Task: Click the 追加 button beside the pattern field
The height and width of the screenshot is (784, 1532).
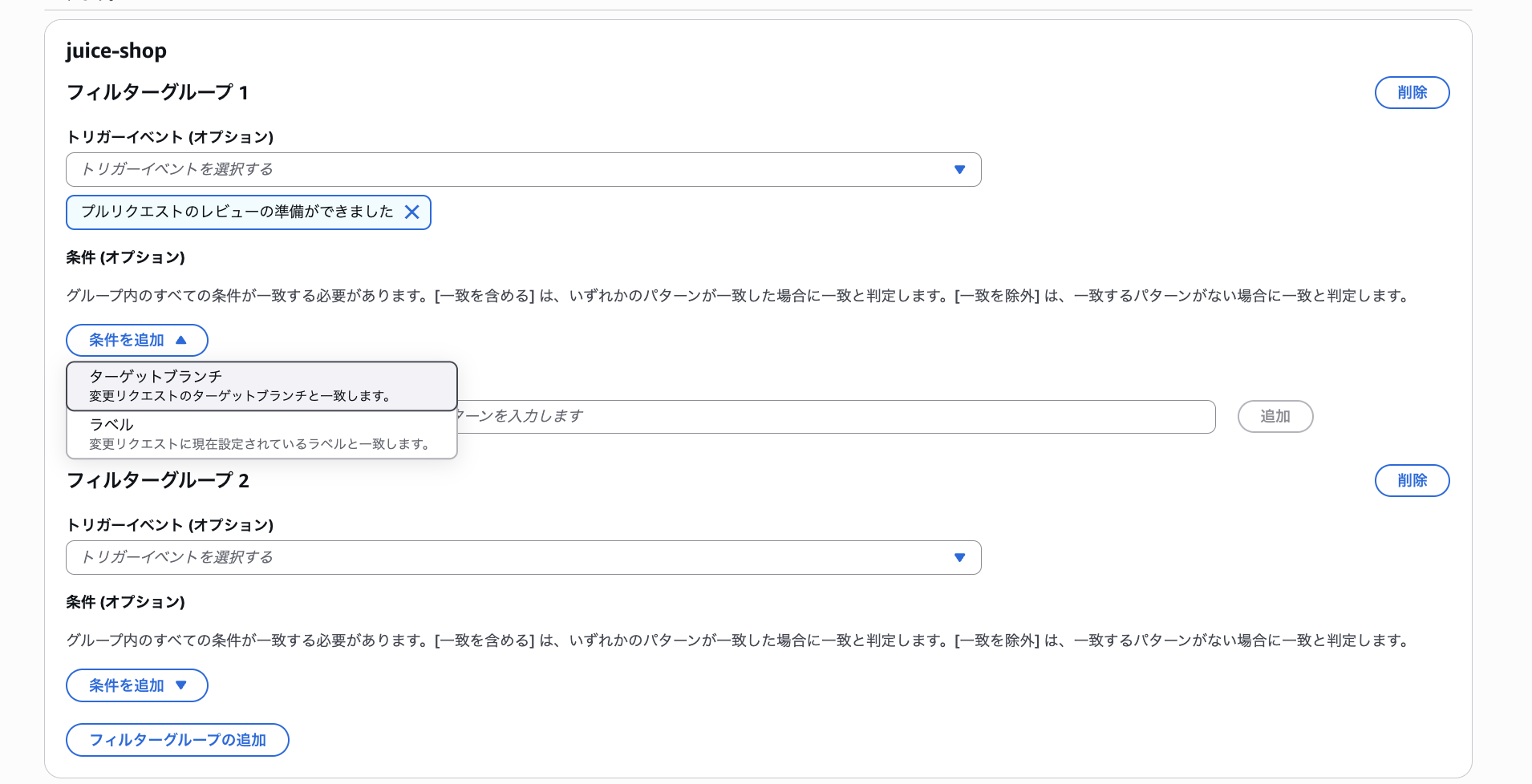Action: [1275, 416]
